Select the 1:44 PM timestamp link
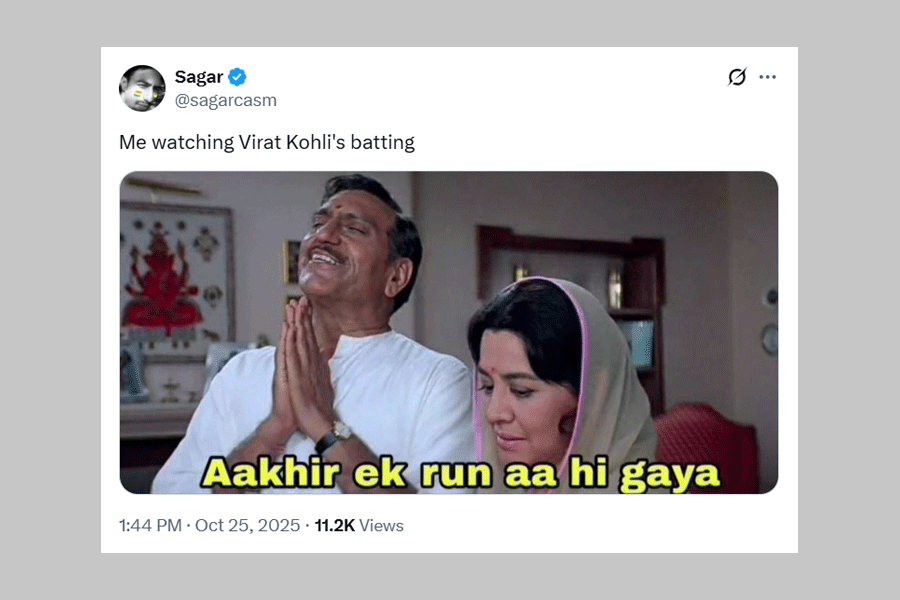 pos(150,525)
